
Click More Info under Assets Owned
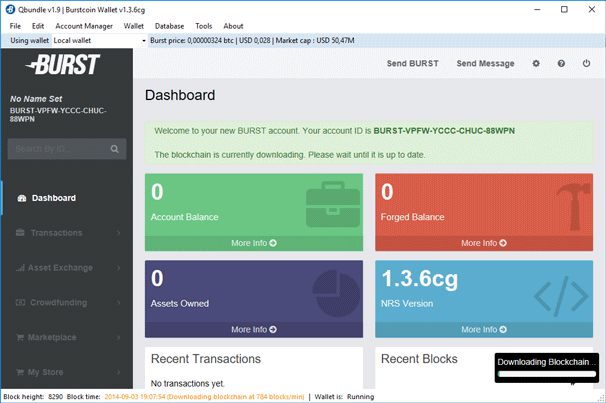pyautogui.click(x=254, y=330)
